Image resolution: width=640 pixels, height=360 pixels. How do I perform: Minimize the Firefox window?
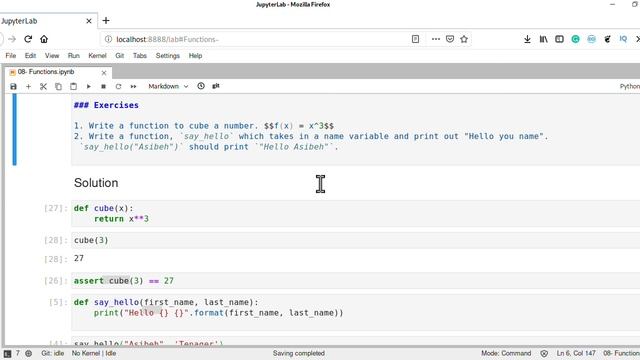612,4
